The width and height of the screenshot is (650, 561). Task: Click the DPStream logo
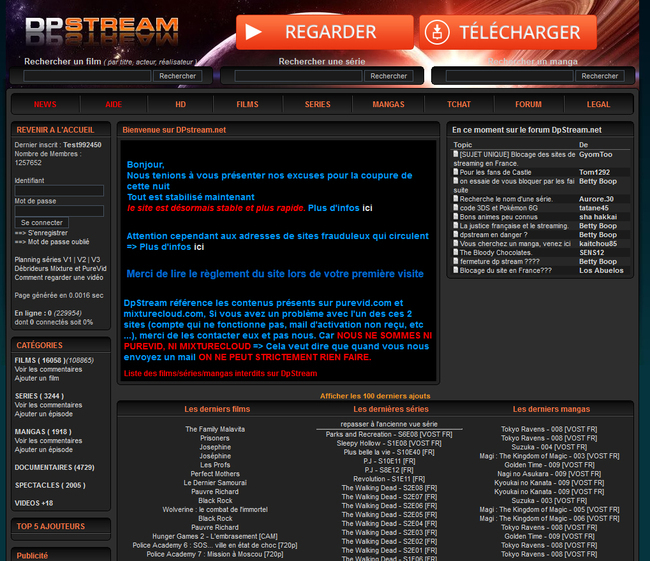tap(102, 31)
